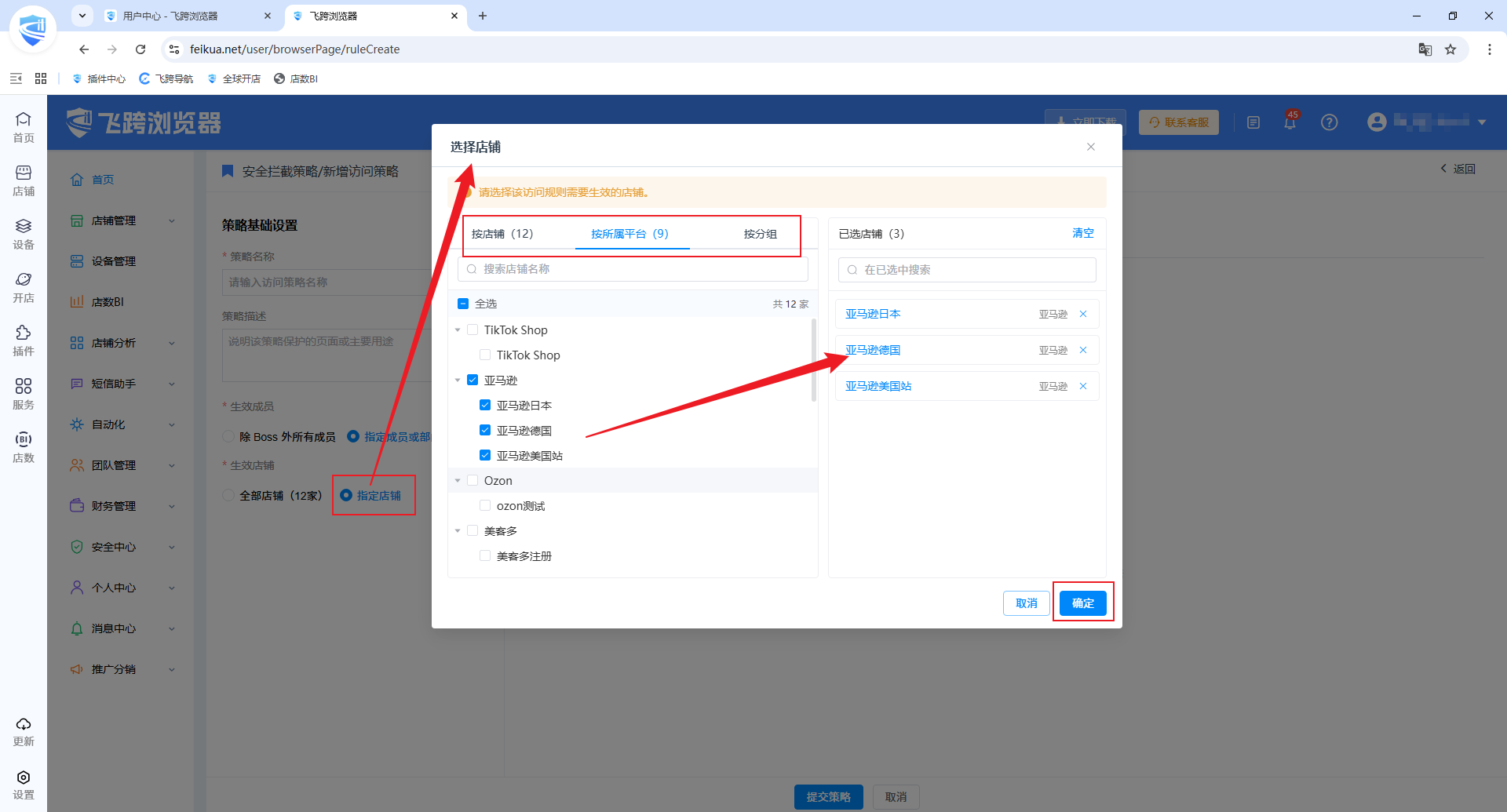This screenshot has width=1507, height=812.
Task: Collapse the 亚马逊 tree group
Action: pyautogui.click(x=458, y=381)
